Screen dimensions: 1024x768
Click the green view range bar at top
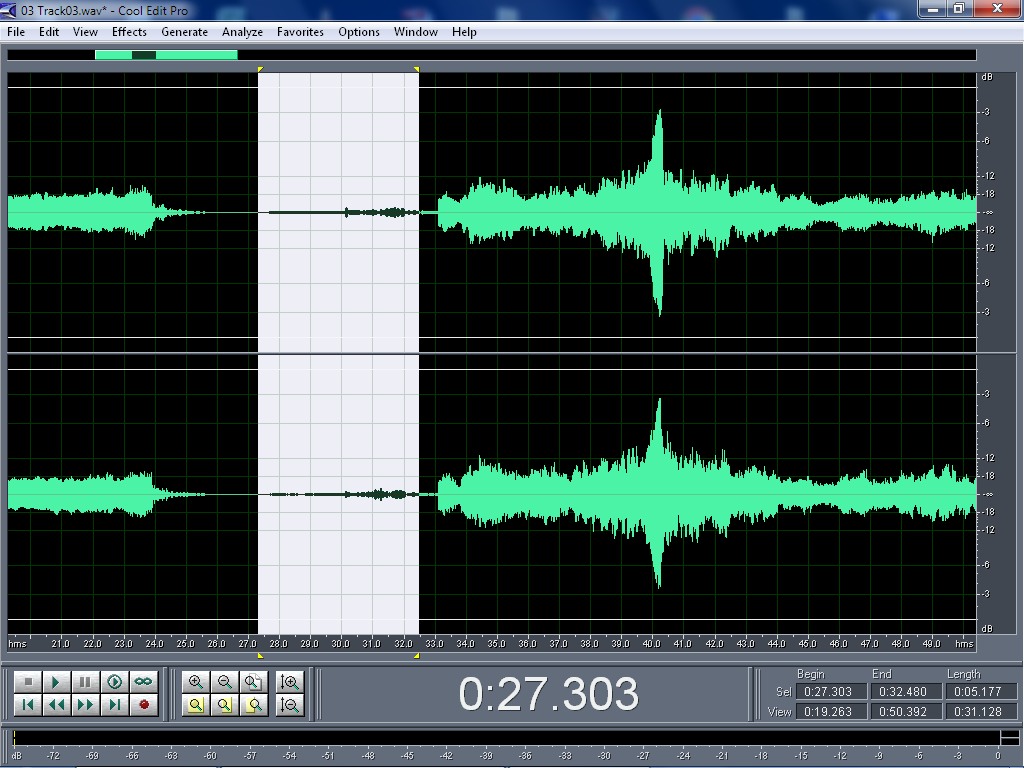click(167, 55)
